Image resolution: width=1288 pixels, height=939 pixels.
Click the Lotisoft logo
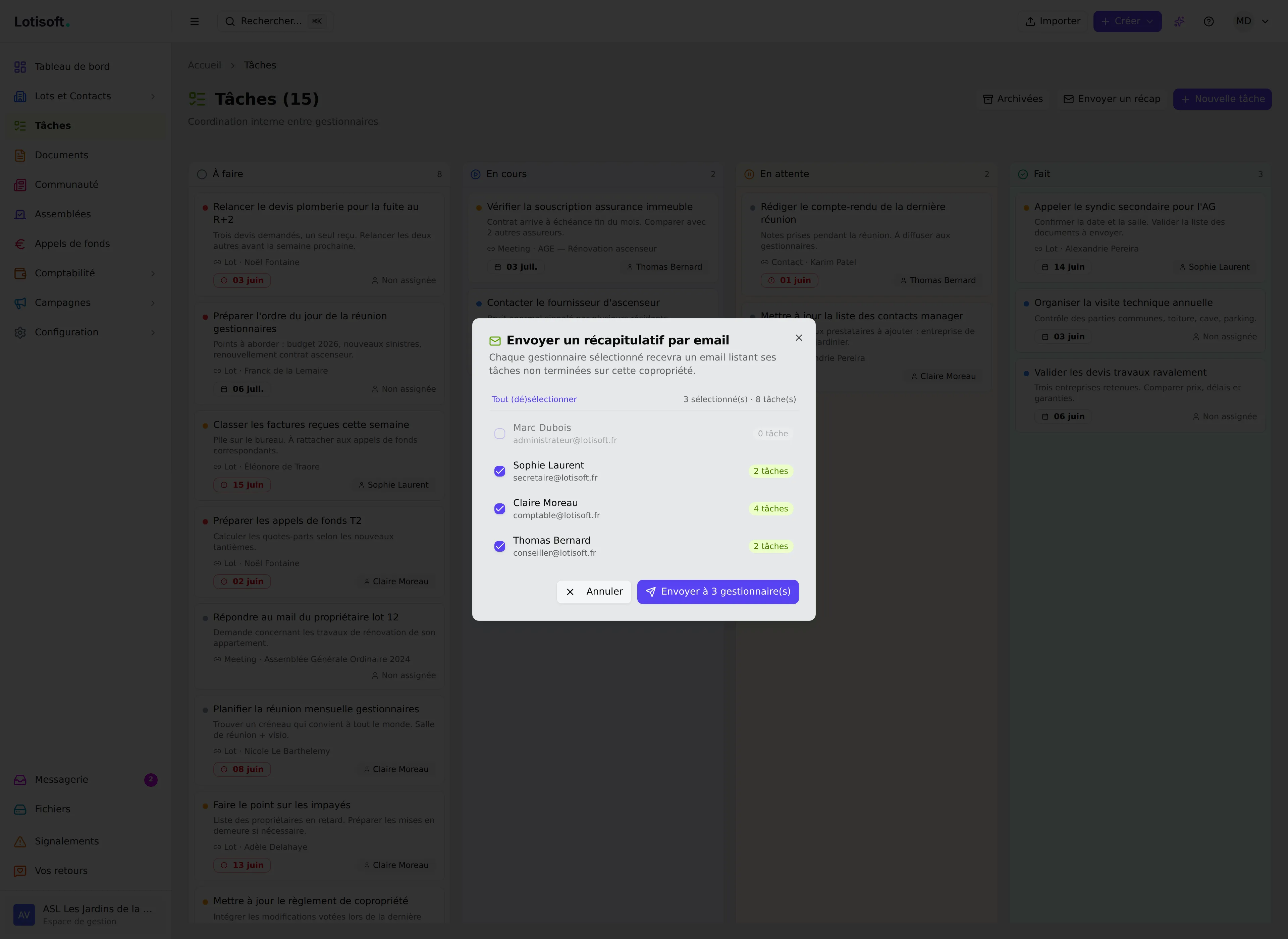pos(42,21)
